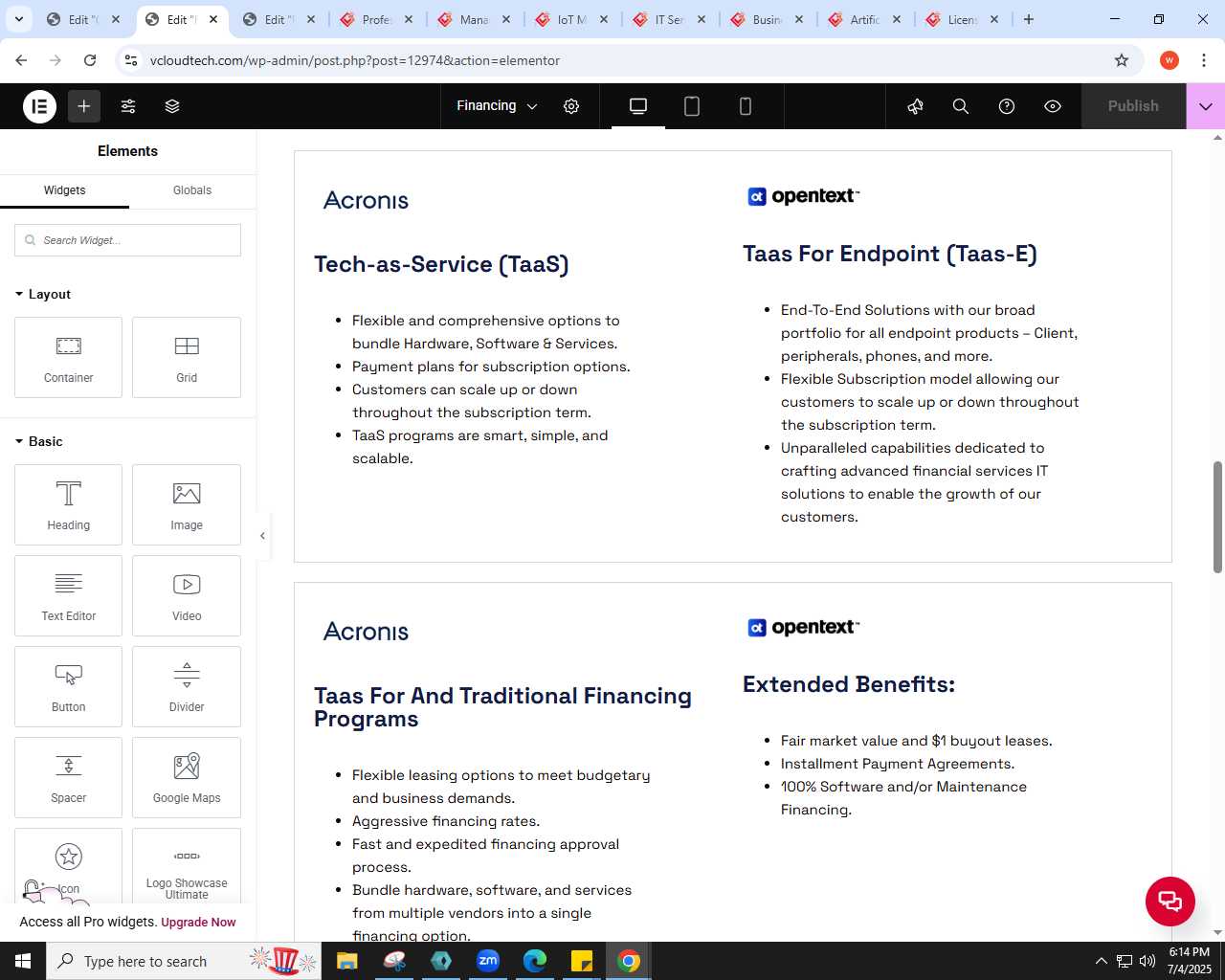The height and width of the screenshot is (980, 1225).
Task: Open the Structure layers icon
Action: click(x=172, y=106)
